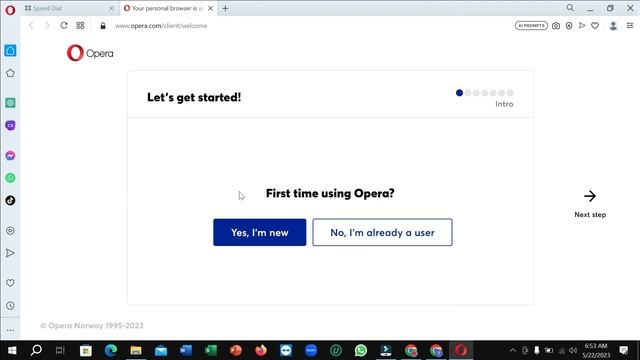This screenshot has width=640, height=360.
Task: Open AI Prompts button
Action: pyautogui.click(x=531, y=26)
